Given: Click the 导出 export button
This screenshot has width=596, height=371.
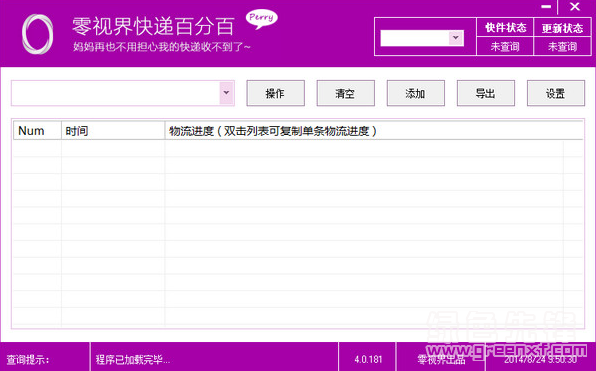Looking at the screenshot, I should coord(486,93).
